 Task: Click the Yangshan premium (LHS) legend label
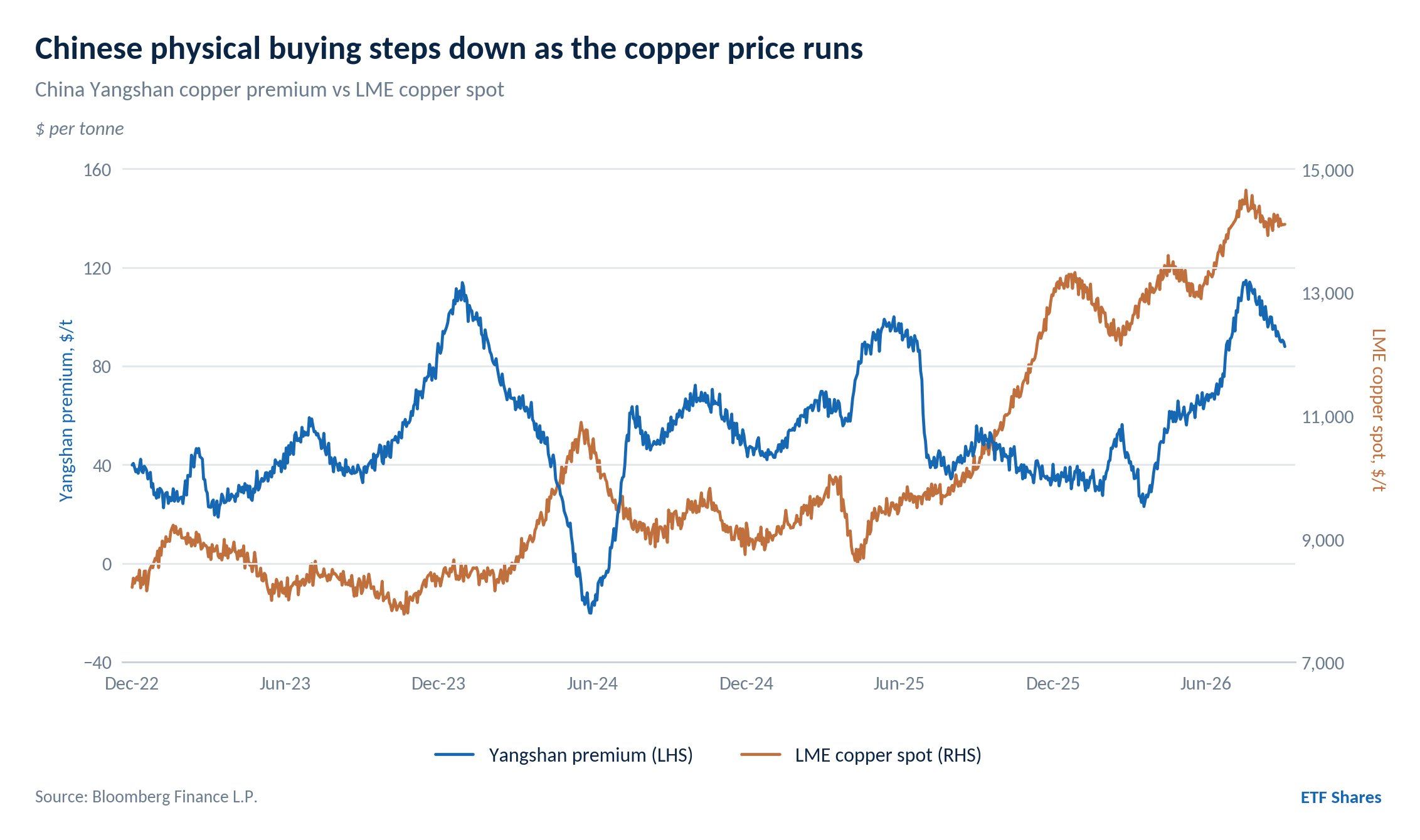[591, 755]
